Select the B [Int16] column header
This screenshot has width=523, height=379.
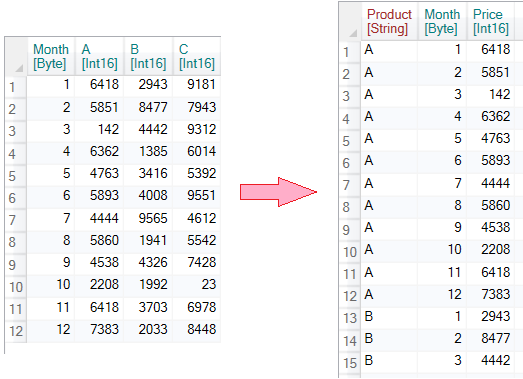(148, 56)
